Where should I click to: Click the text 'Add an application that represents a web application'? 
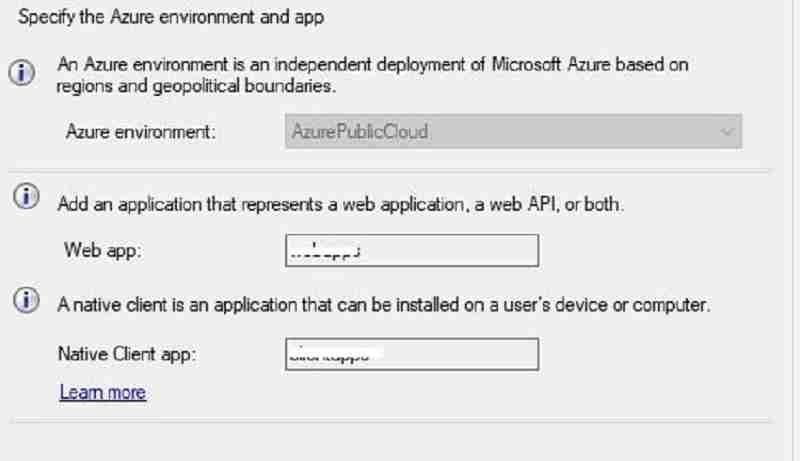pos(261,204)
